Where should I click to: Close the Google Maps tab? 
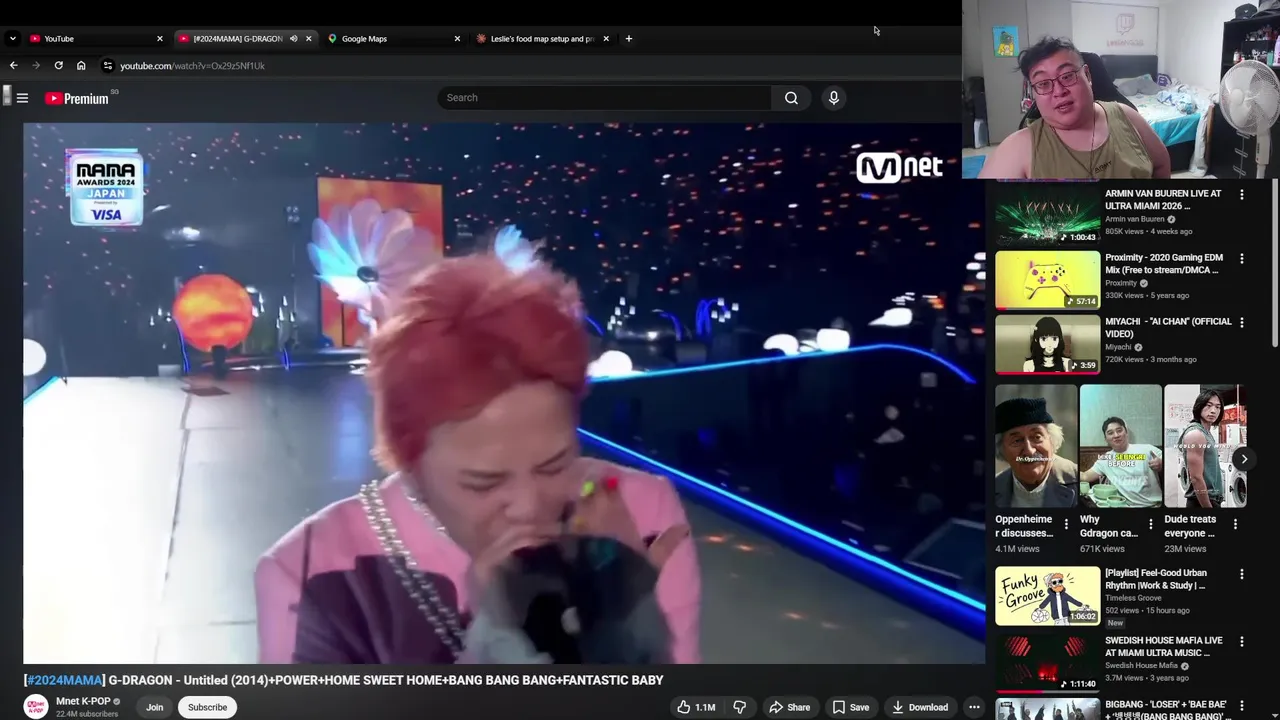click(457, 38)
